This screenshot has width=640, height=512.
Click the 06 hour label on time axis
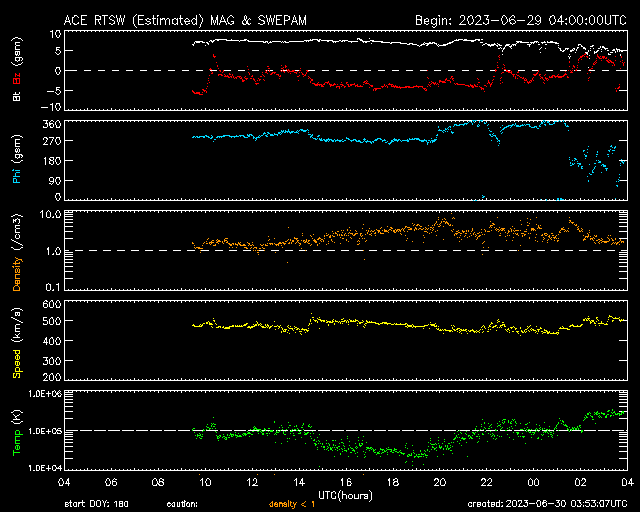pos(111,482)
